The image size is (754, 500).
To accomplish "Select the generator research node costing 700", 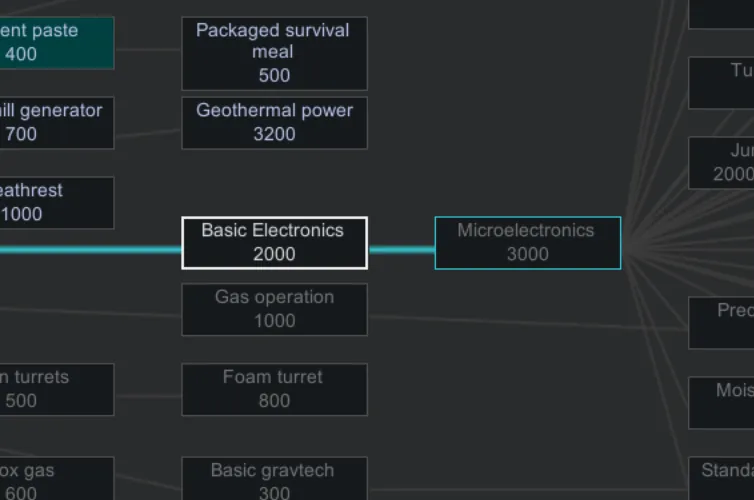I will point(56,122).
